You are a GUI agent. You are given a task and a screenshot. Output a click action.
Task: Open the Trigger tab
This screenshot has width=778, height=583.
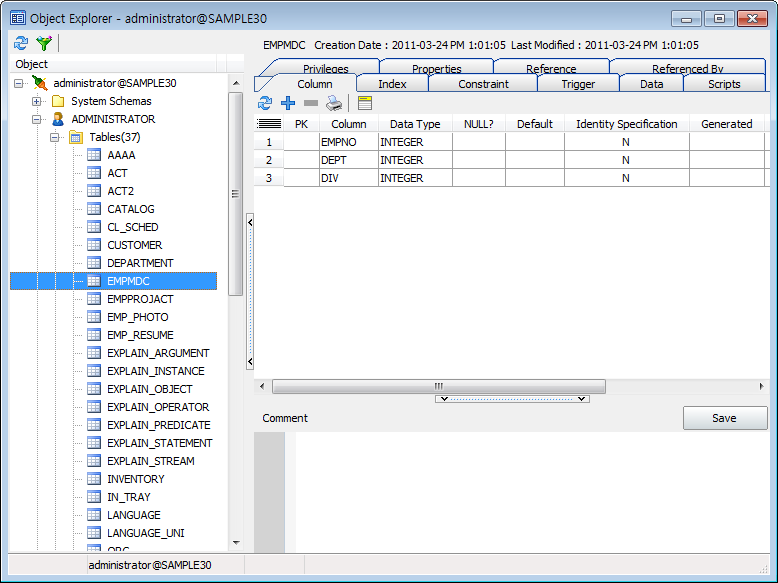(x=578, y=84)
